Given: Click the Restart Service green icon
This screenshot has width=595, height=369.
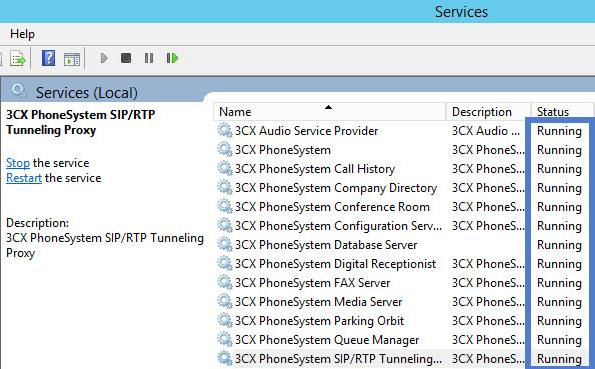Looking at the screenshot, I should (172, 58).
